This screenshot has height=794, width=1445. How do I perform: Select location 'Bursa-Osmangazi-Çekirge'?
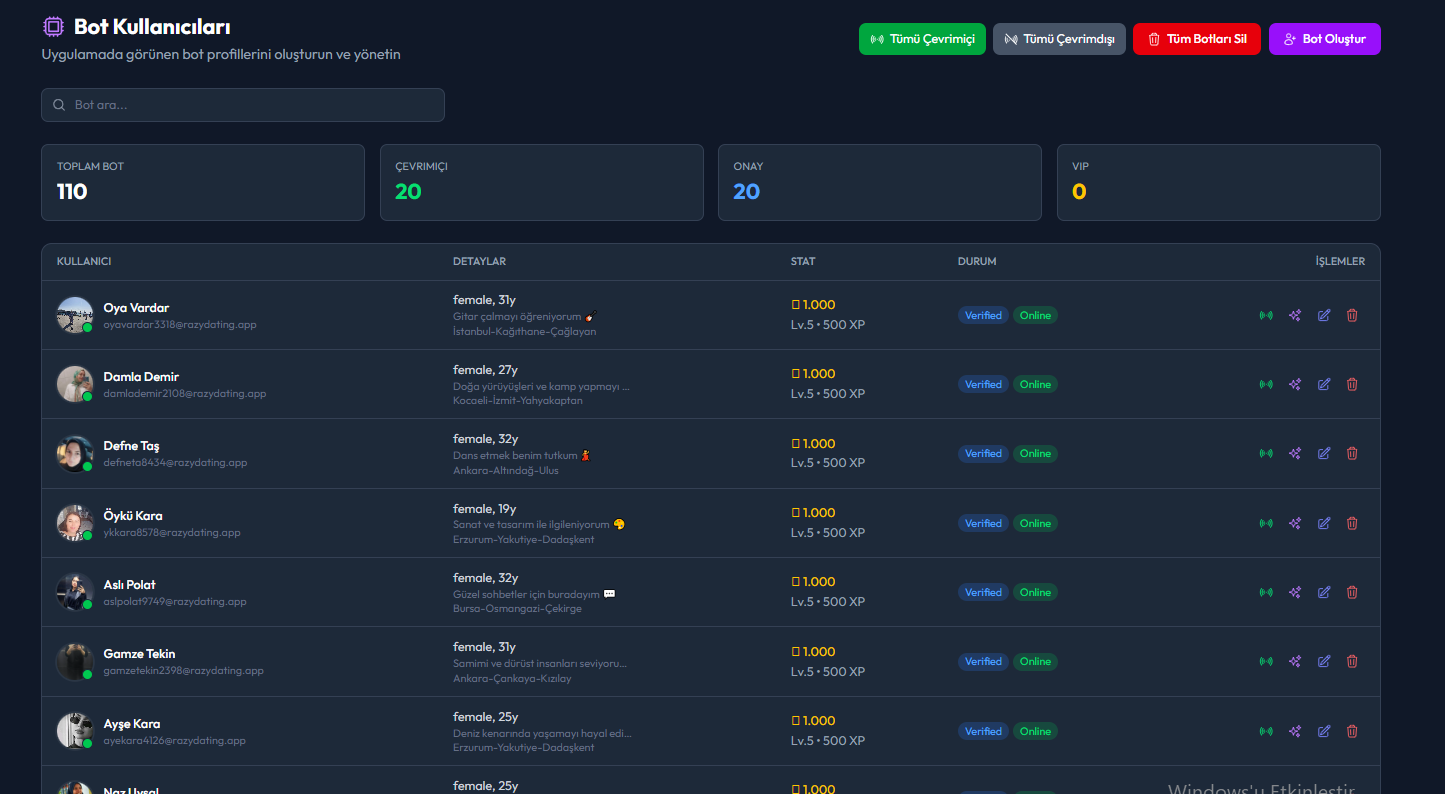pyautogui.click(x=517, y=609)
